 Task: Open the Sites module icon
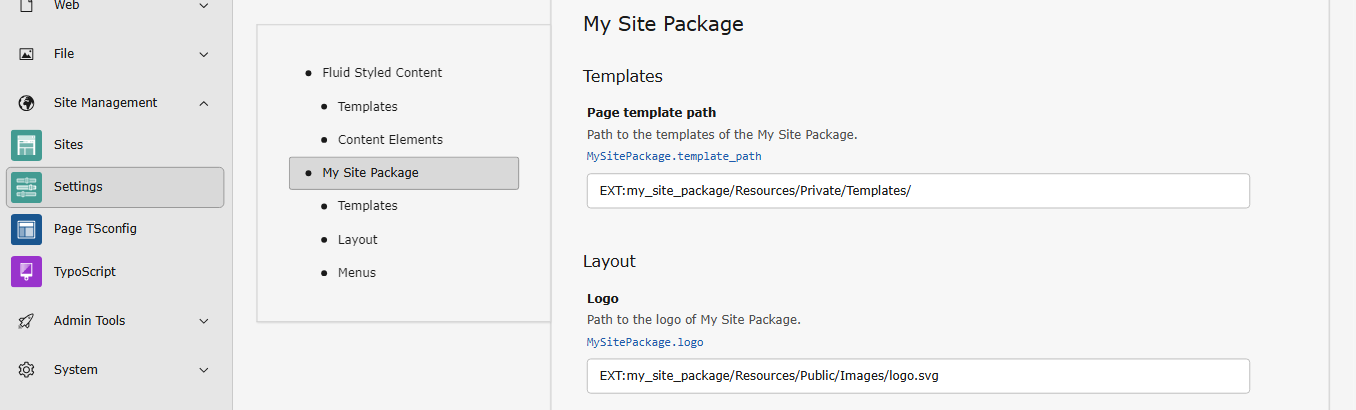click(x=27, y=145)
